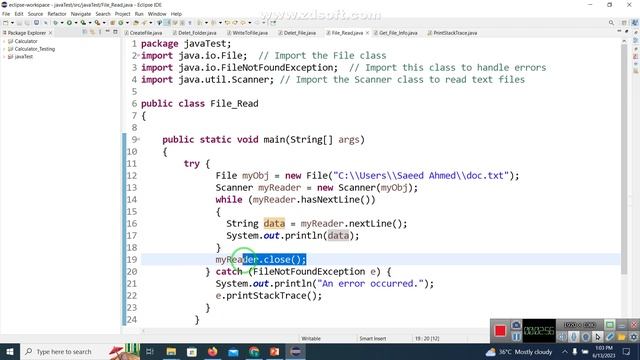This screenshot has width=640, height=360.
Task: Open the Debug dropdown arrow
Action: coord(62,23)
